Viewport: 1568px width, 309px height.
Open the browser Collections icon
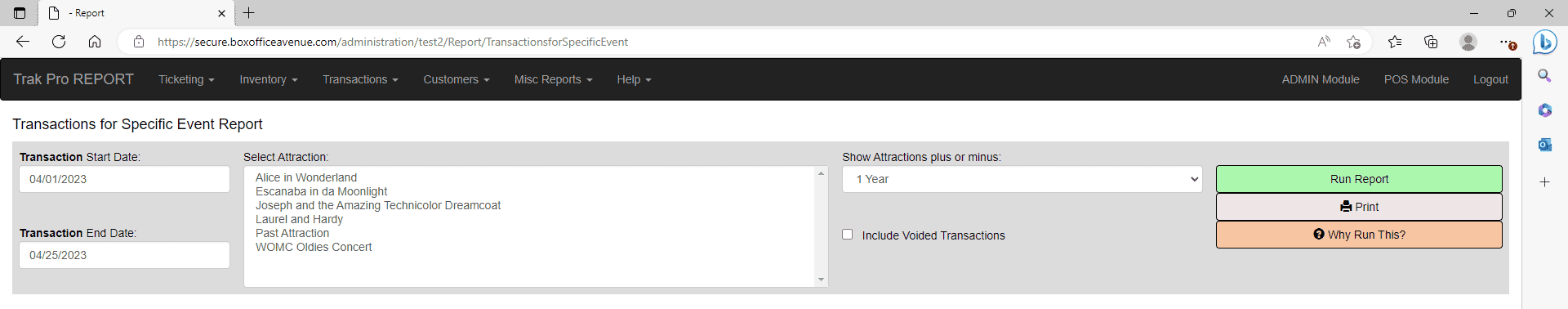1431,42
